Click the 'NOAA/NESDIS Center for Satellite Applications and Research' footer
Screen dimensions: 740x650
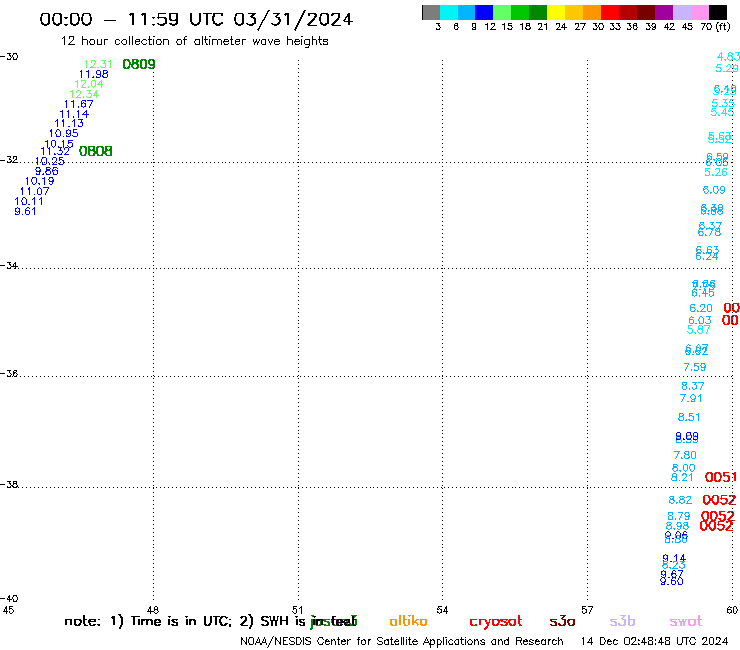coord(402,641)
